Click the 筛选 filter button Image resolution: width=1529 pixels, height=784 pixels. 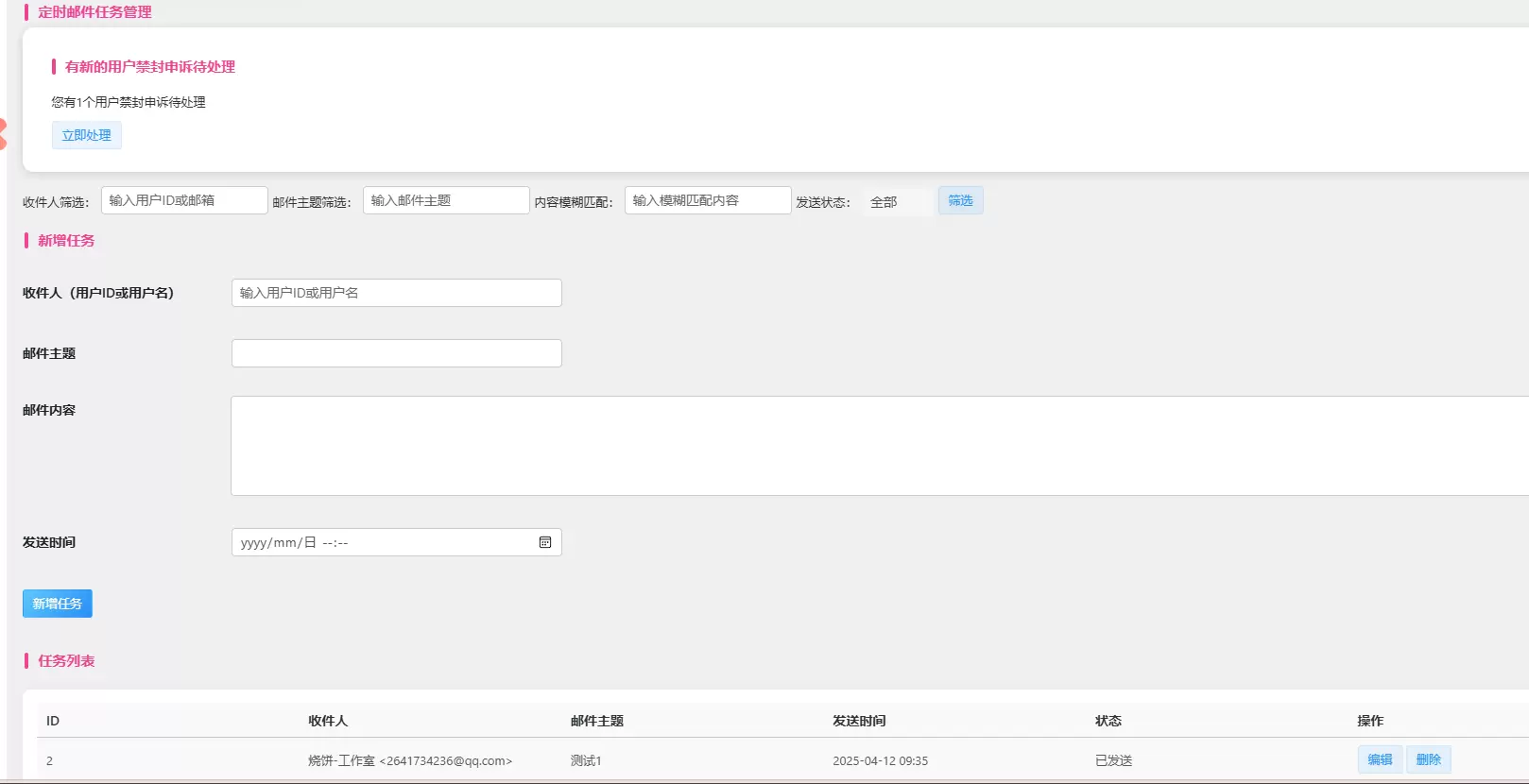click(960, 200)
